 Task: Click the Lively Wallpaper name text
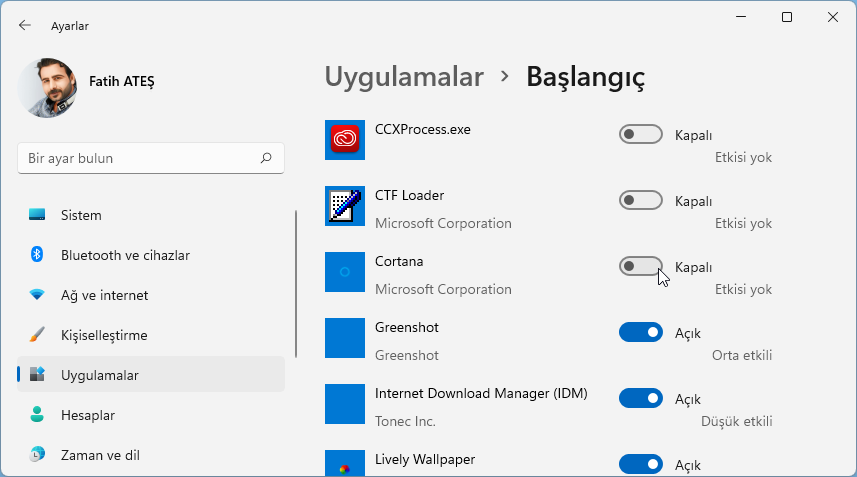425,460
